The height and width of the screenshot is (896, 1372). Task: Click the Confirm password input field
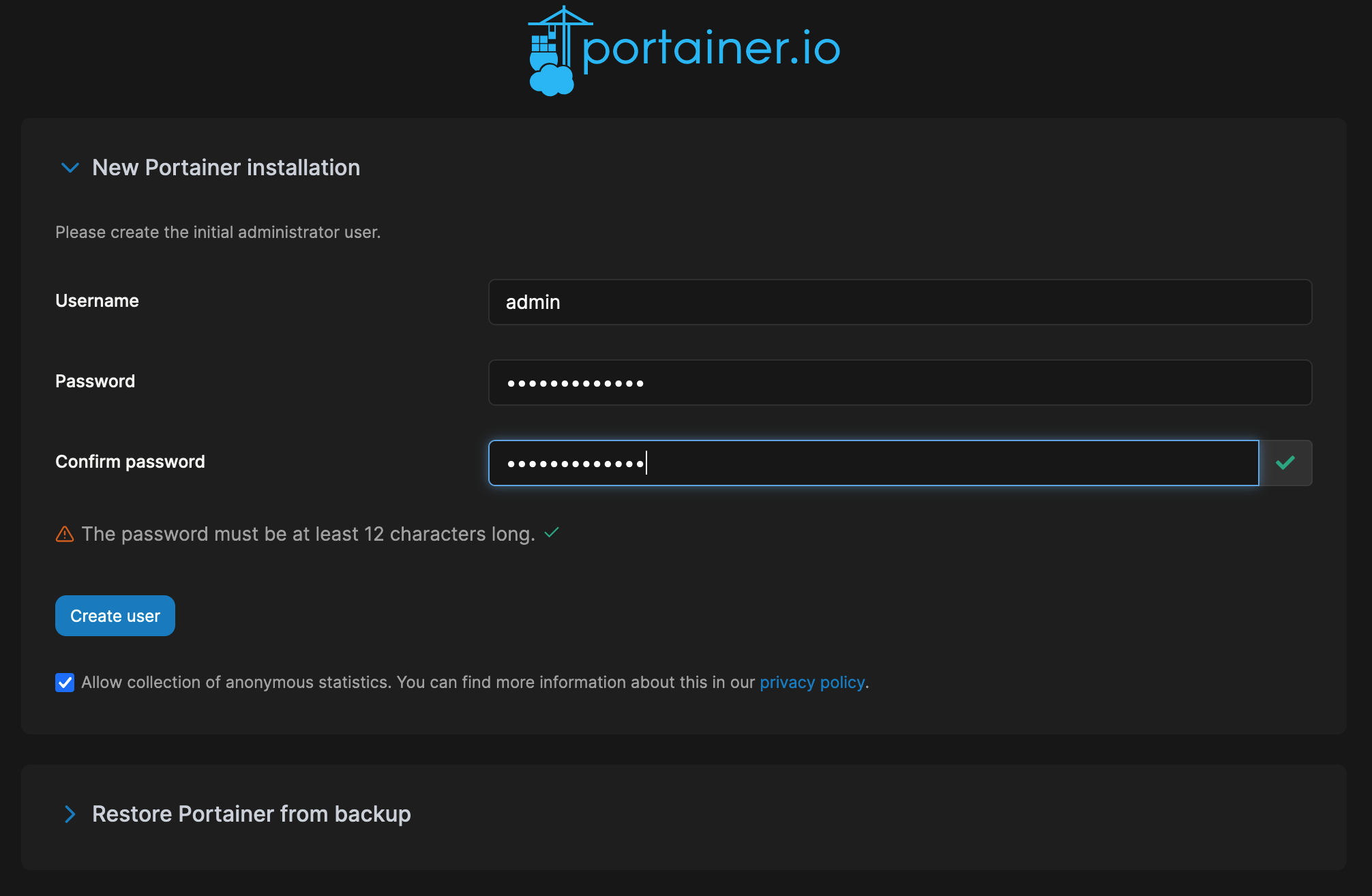[x=874, y=463]
